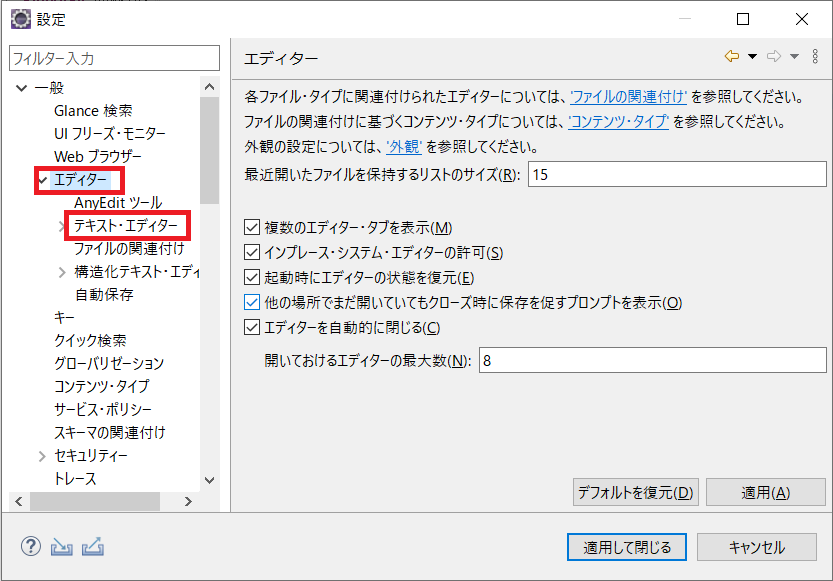Screen dimensions: 833x581
Task: Select グローバリゼーション in the tree
Action: pos(109,364)
